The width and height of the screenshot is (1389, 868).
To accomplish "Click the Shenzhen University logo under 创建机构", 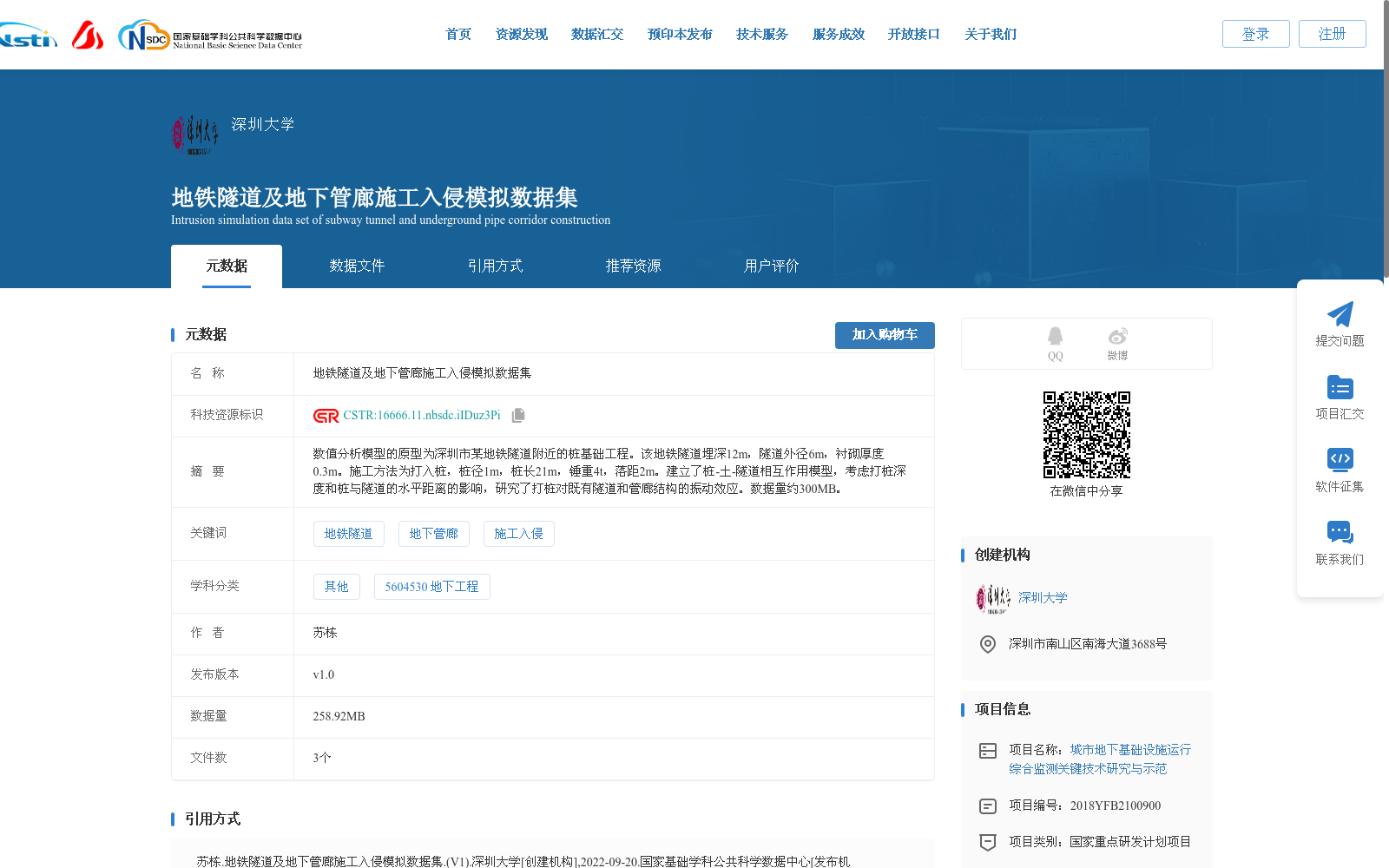I will coord(993,598).
